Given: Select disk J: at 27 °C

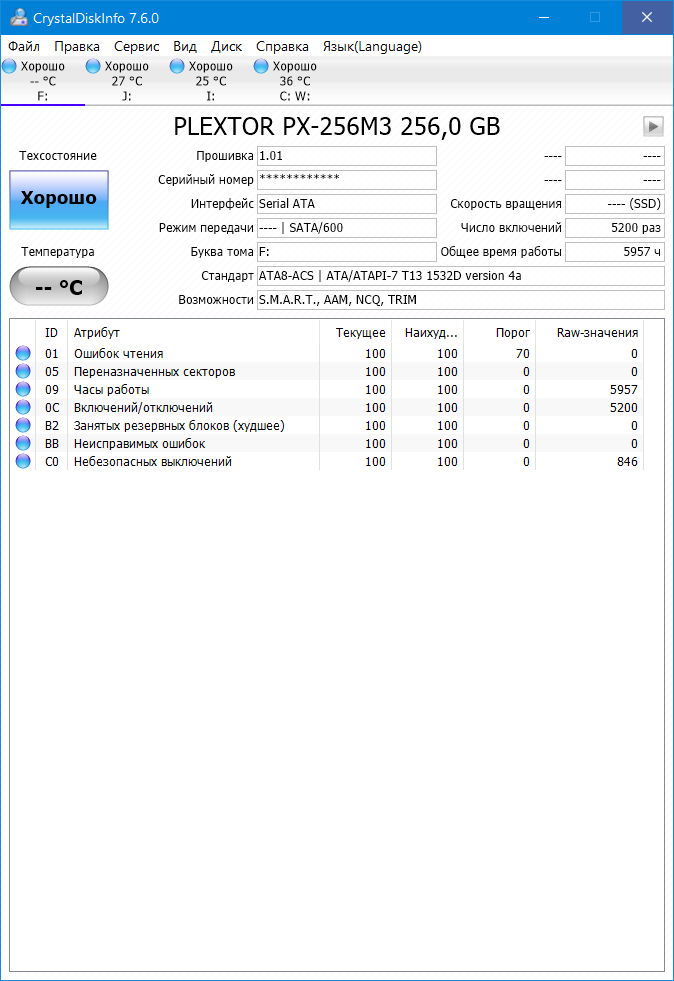Looking at the screenshot, I should tap(126, 81).
